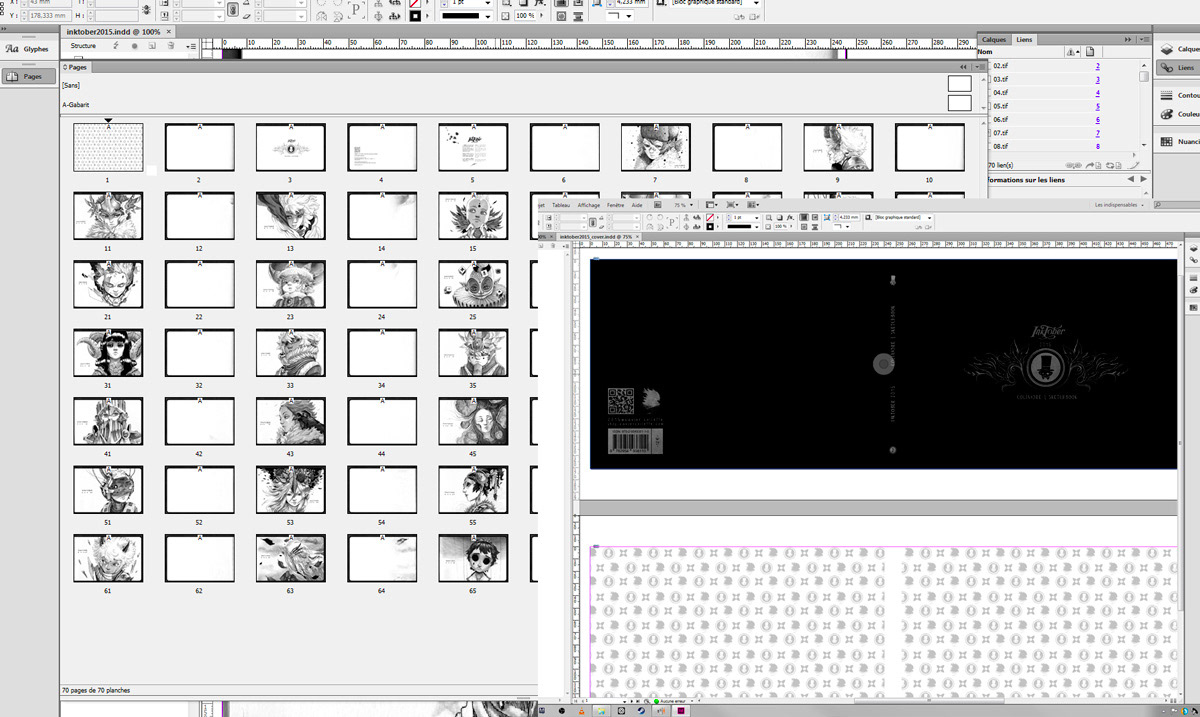Go to page 6 via 06.tif link
The width and height of the screenshot is (1200, 717).
coord(1097,120)
